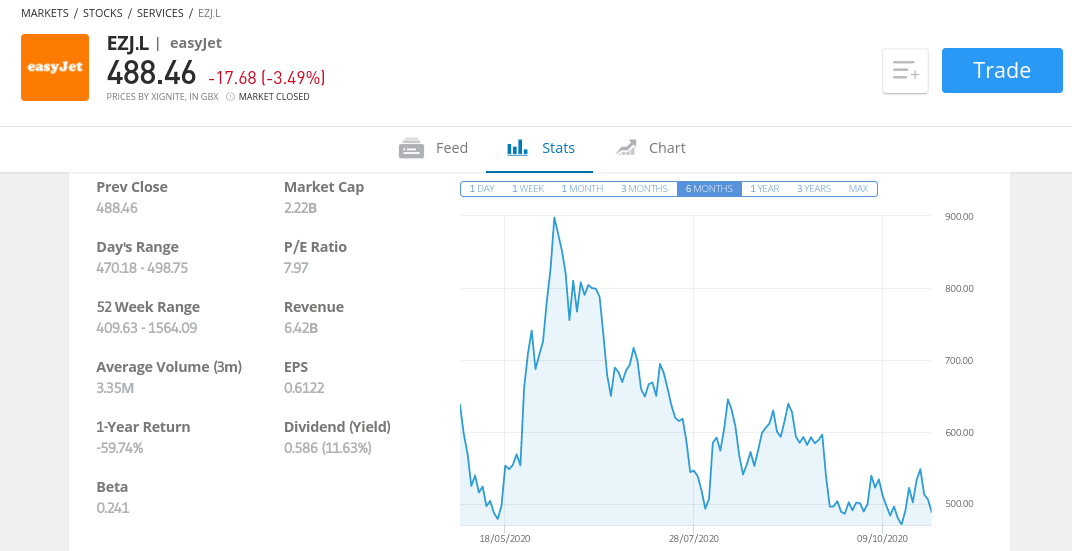This screenshot has width=1072, height=551.
Task: Click the 488.46 current price
Action: [x=152, y=72]
